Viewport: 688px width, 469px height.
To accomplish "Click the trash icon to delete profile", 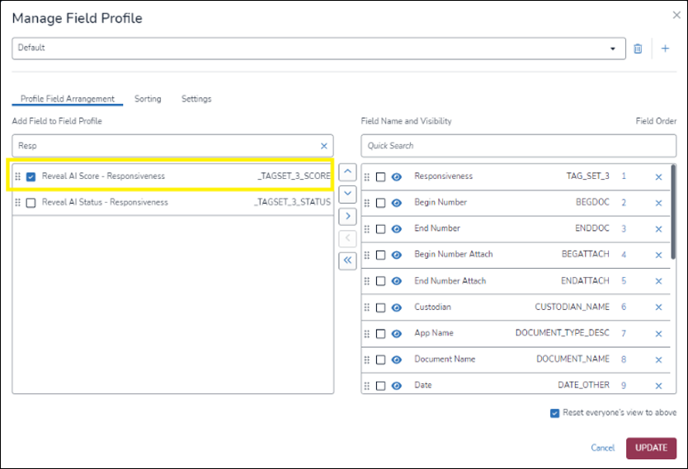I will click(x=638, y=48).
